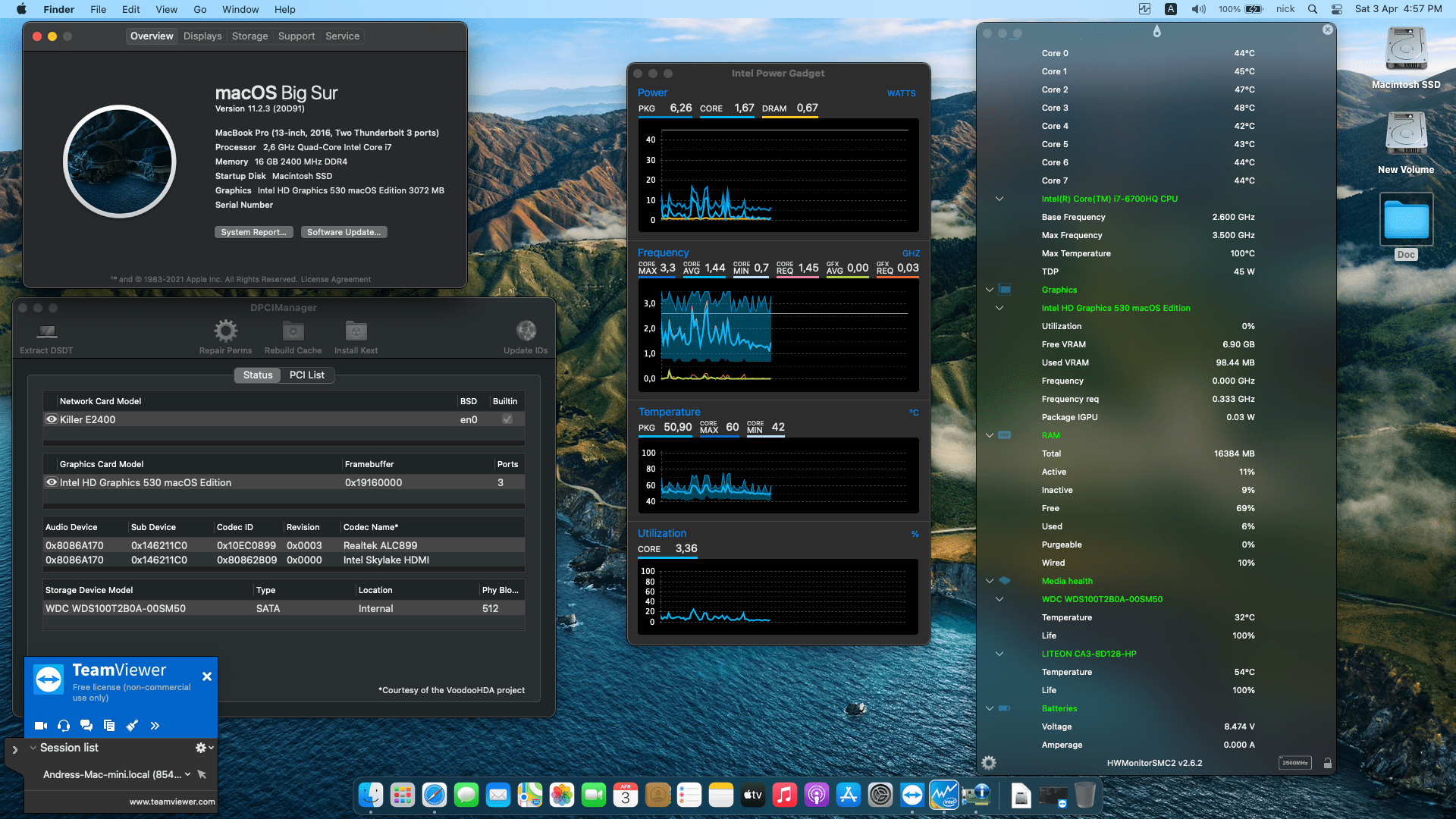
Task: Open App Store from the Dock
Action: (849, 795)
